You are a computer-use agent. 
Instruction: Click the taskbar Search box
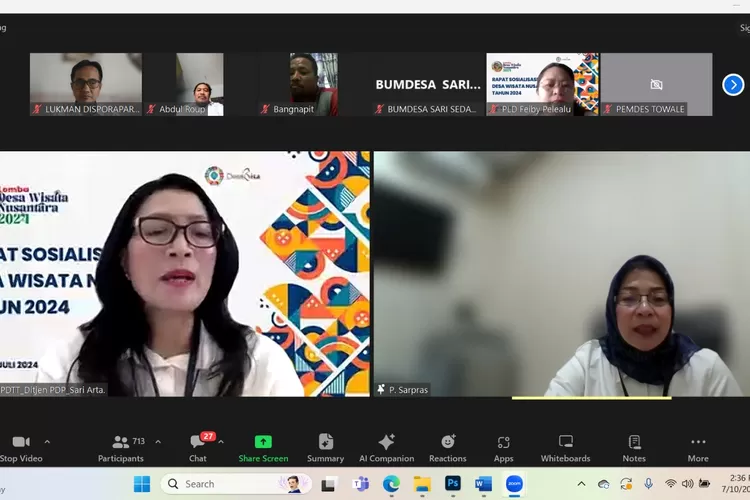tap(237, 484)
